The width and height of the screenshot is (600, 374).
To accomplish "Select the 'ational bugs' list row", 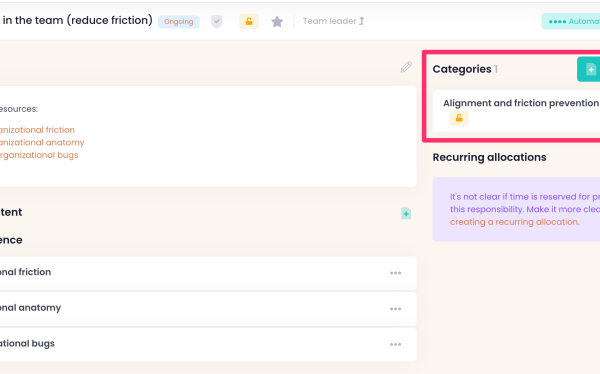I will pos(208,344).
